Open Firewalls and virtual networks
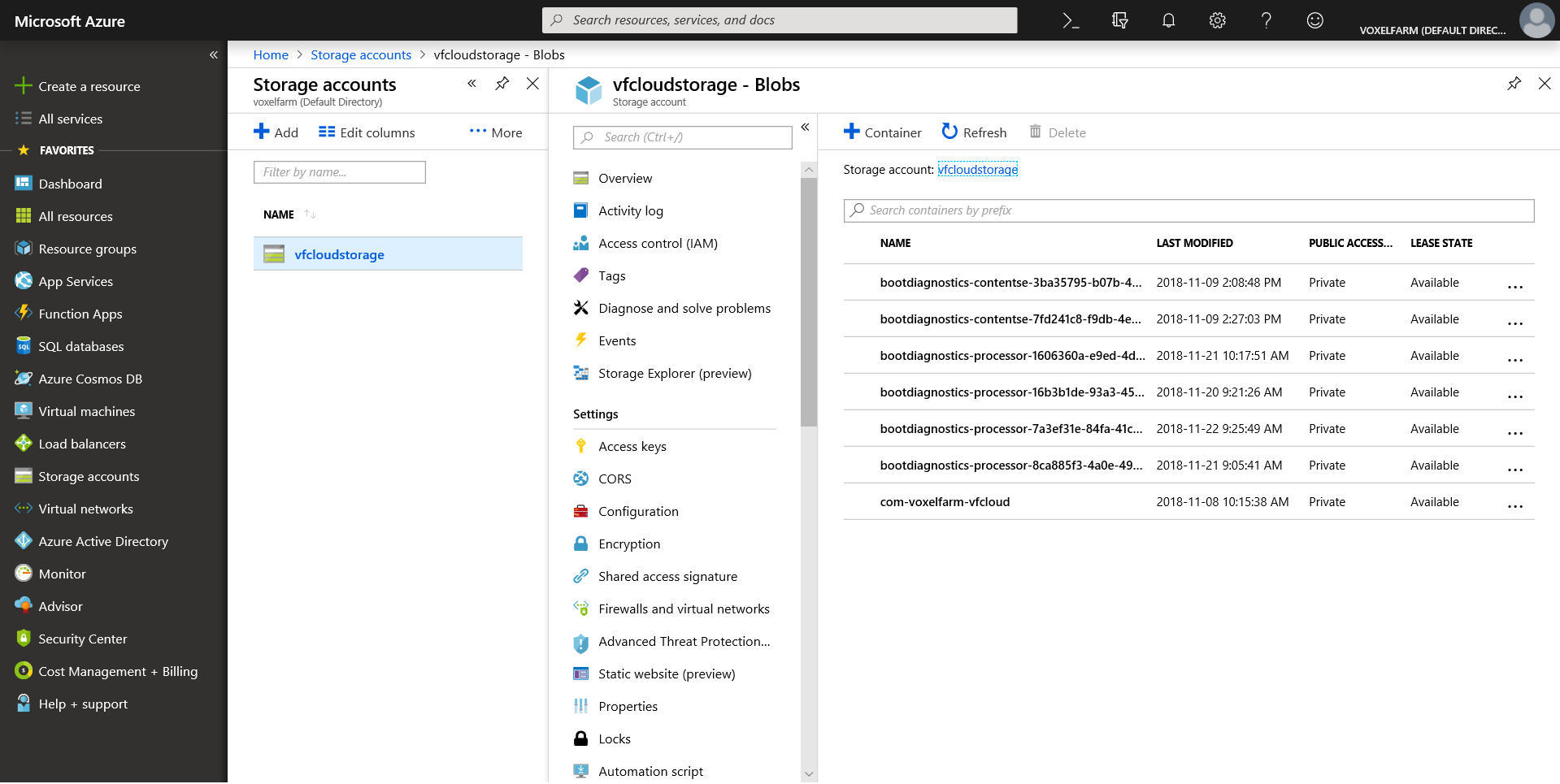Viewport: 1560px width, 784px height. [684, 609]
